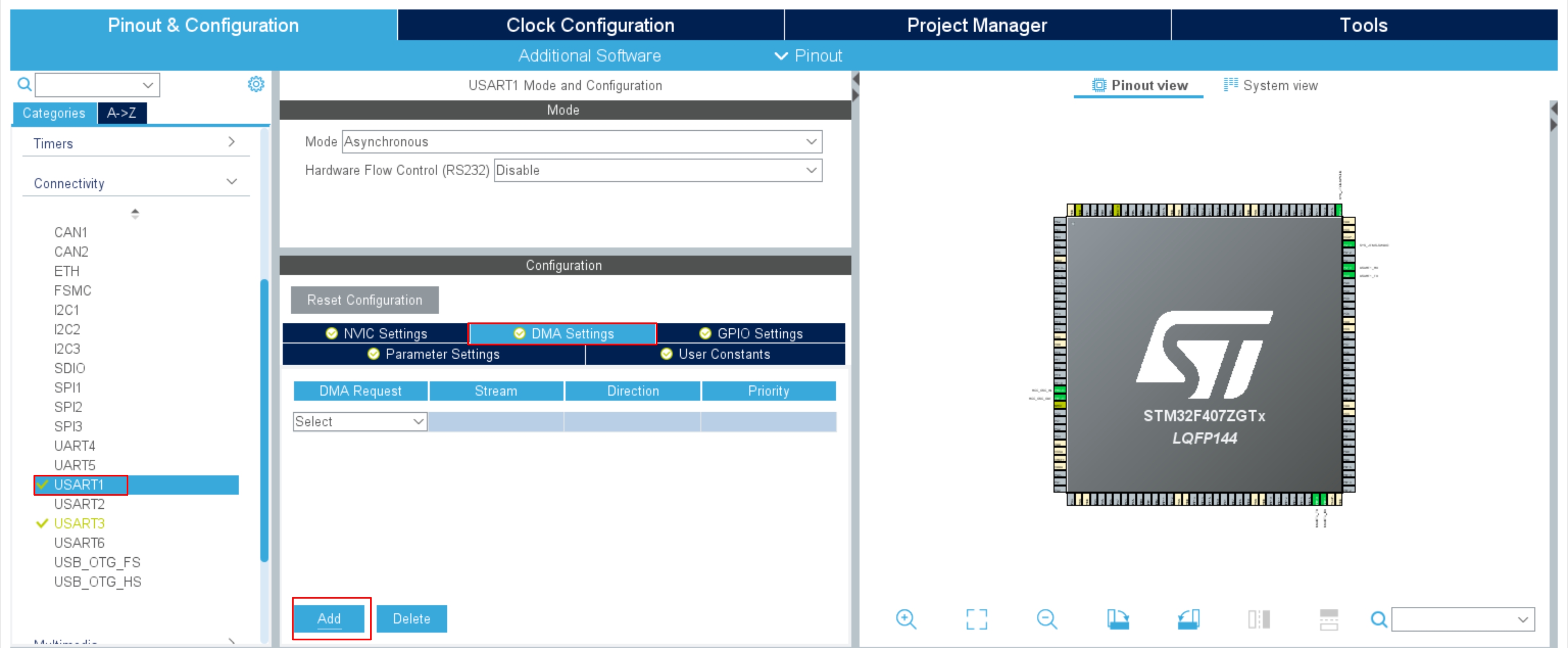
Task: Select the checked USART3 peripheral
Action: tap(79, 523)
